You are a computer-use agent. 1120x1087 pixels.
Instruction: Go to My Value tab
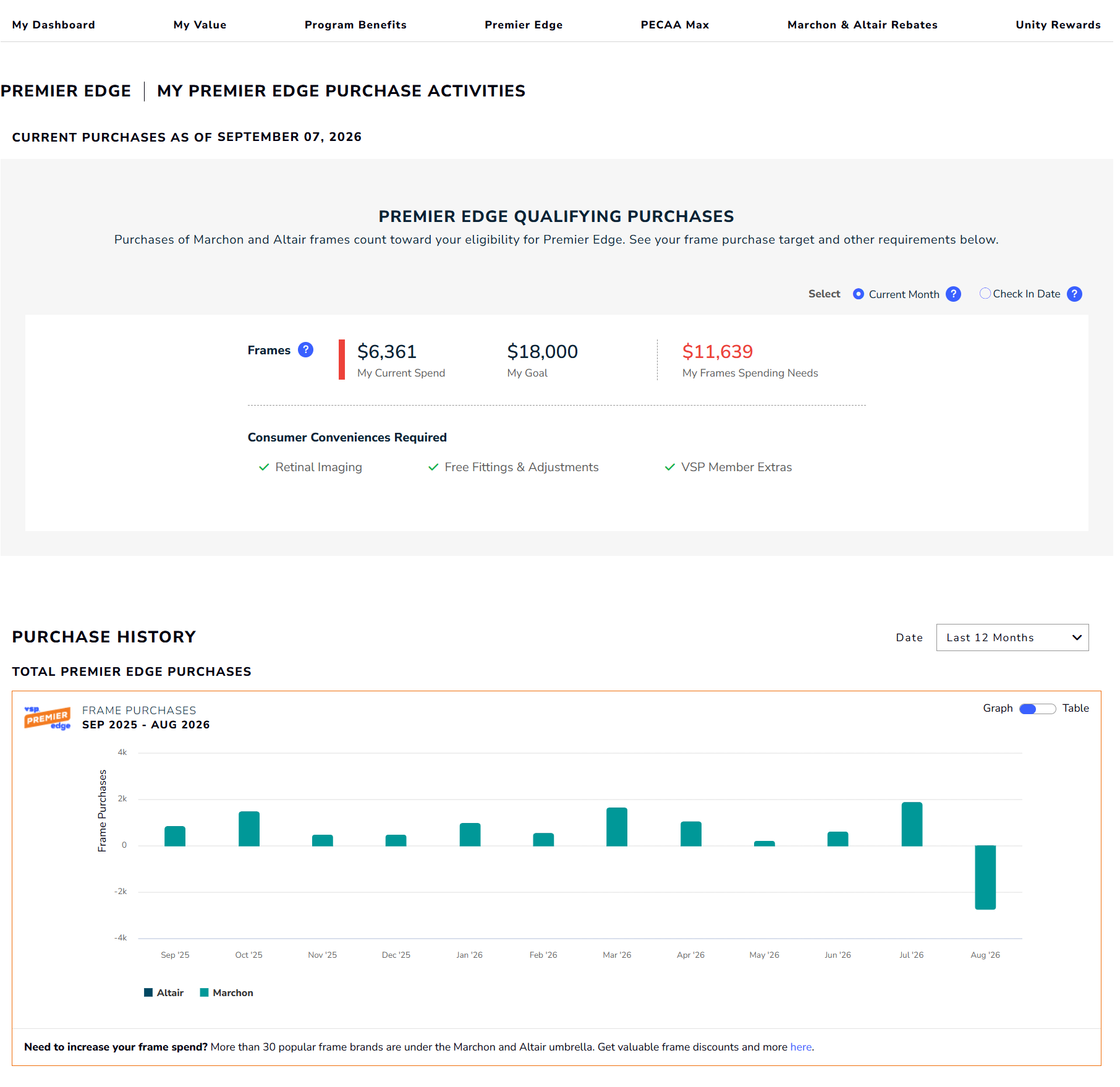(x=200, y=25)
